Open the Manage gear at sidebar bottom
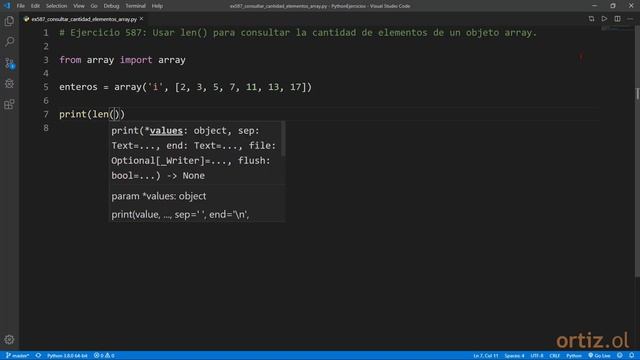The image size is (640, 360). 9,339
